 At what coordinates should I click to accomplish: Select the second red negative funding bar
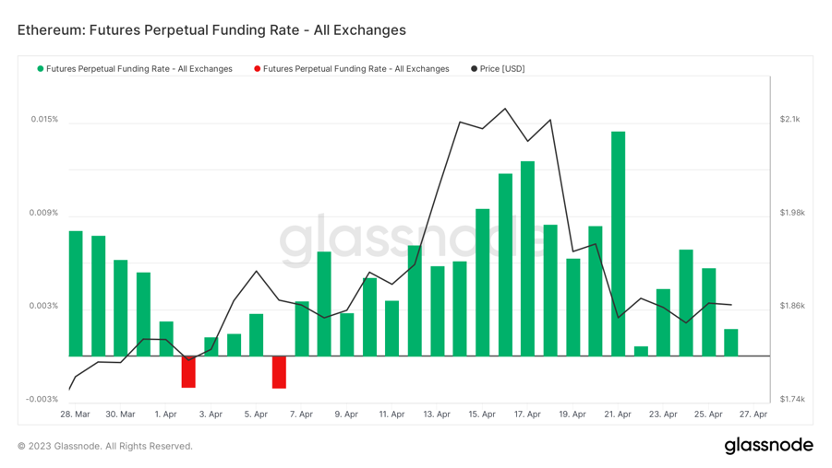(279, 371)
